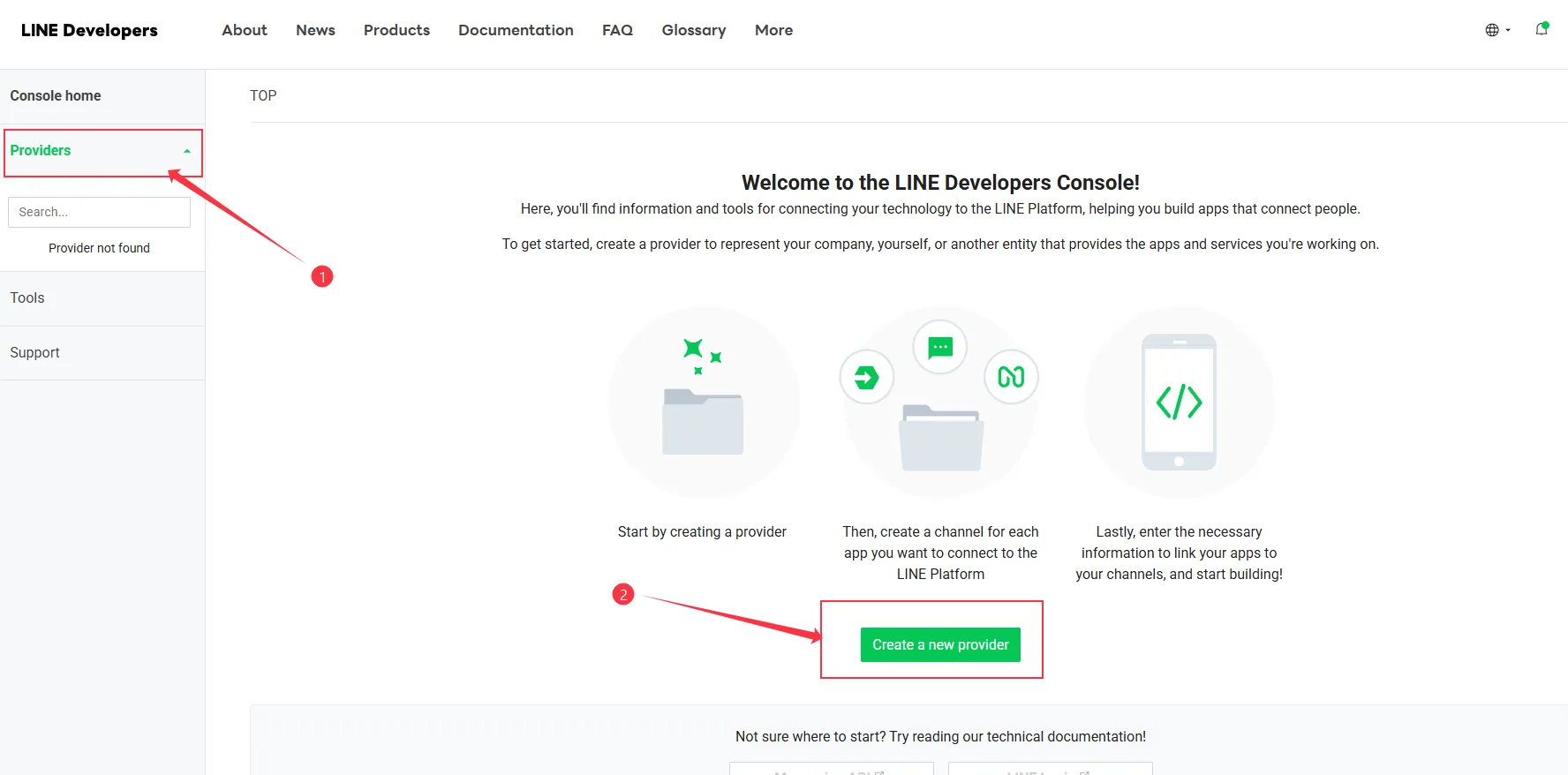Image resolution: width=1568 pixels, height=775 pixels.
Task: Open the FAQ page
Action: tap(617, 30)
